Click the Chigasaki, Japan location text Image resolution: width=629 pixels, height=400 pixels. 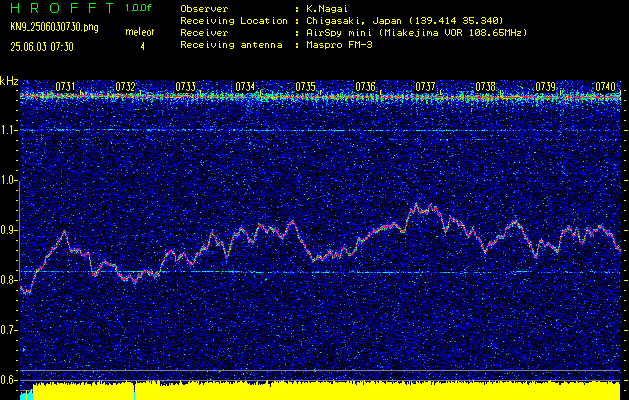tap(404, 21)
